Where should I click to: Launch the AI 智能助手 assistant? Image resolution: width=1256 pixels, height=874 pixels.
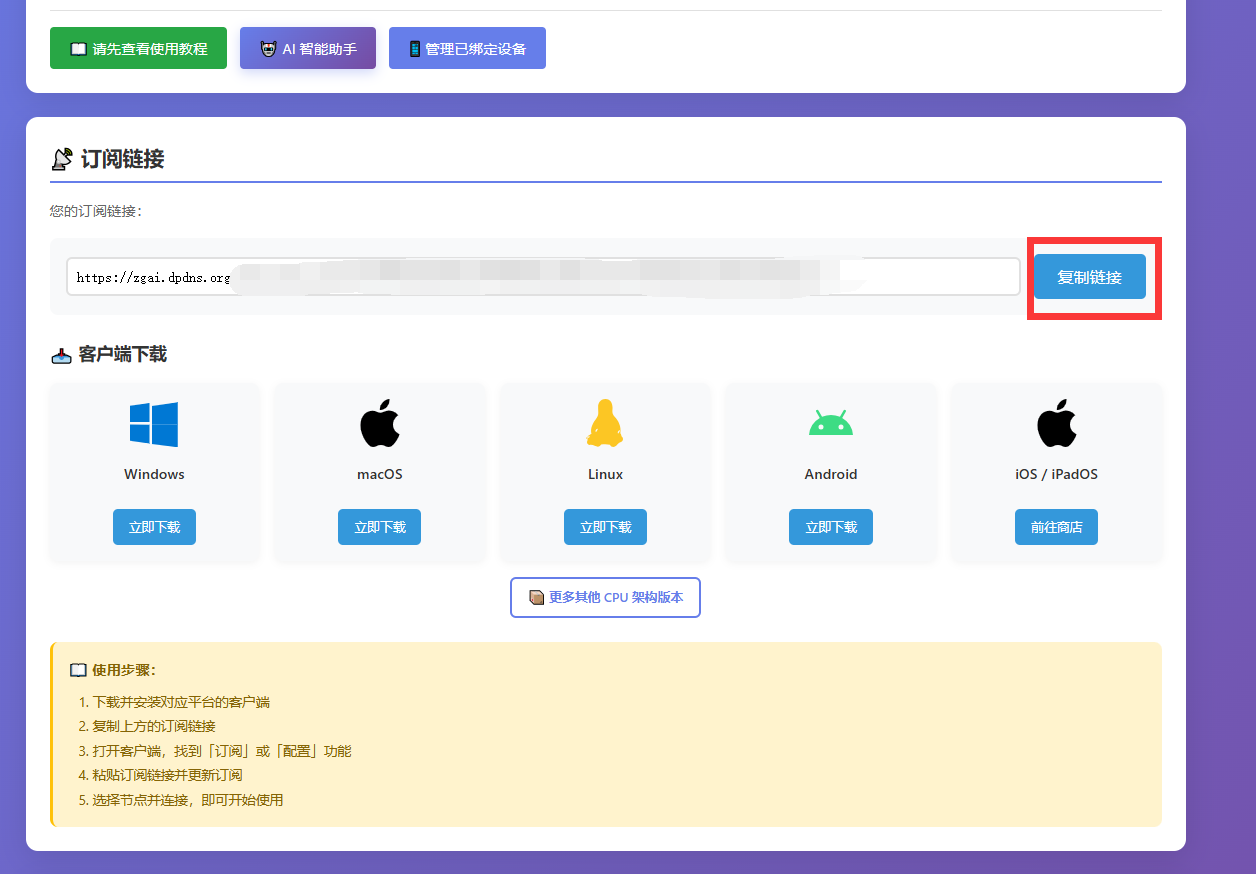click(x=308, y=48)
